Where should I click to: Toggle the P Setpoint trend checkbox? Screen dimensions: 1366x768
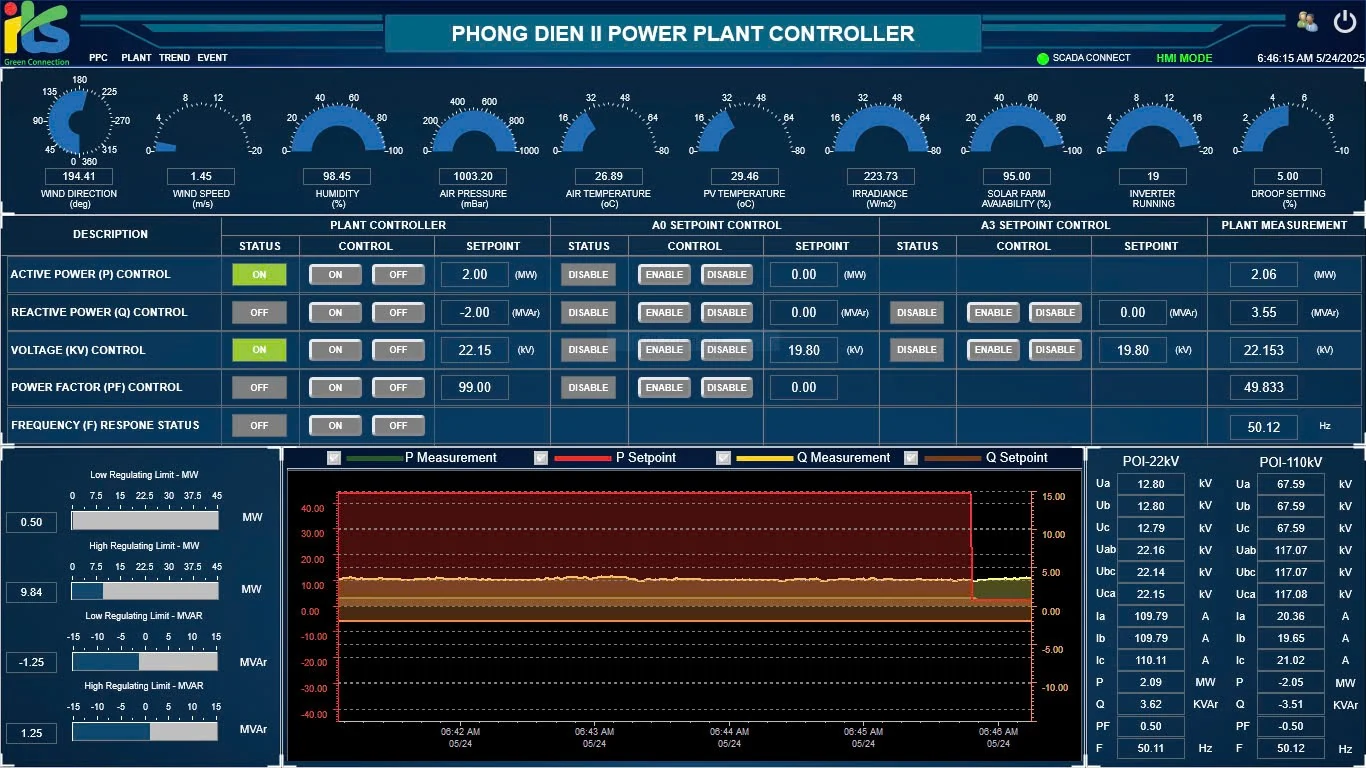coord(541,458)
